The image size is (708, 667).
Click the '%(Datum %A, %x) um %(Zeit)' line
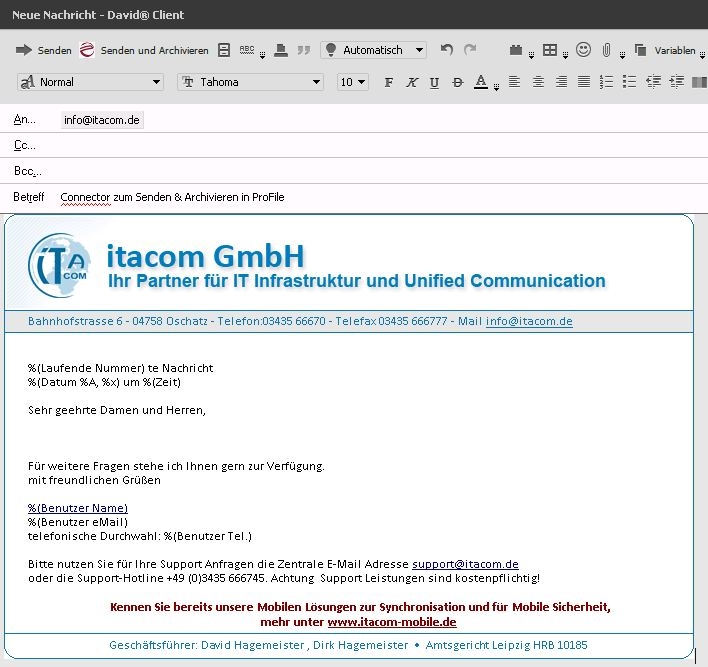pyautogui.click(x=104, y=382)
